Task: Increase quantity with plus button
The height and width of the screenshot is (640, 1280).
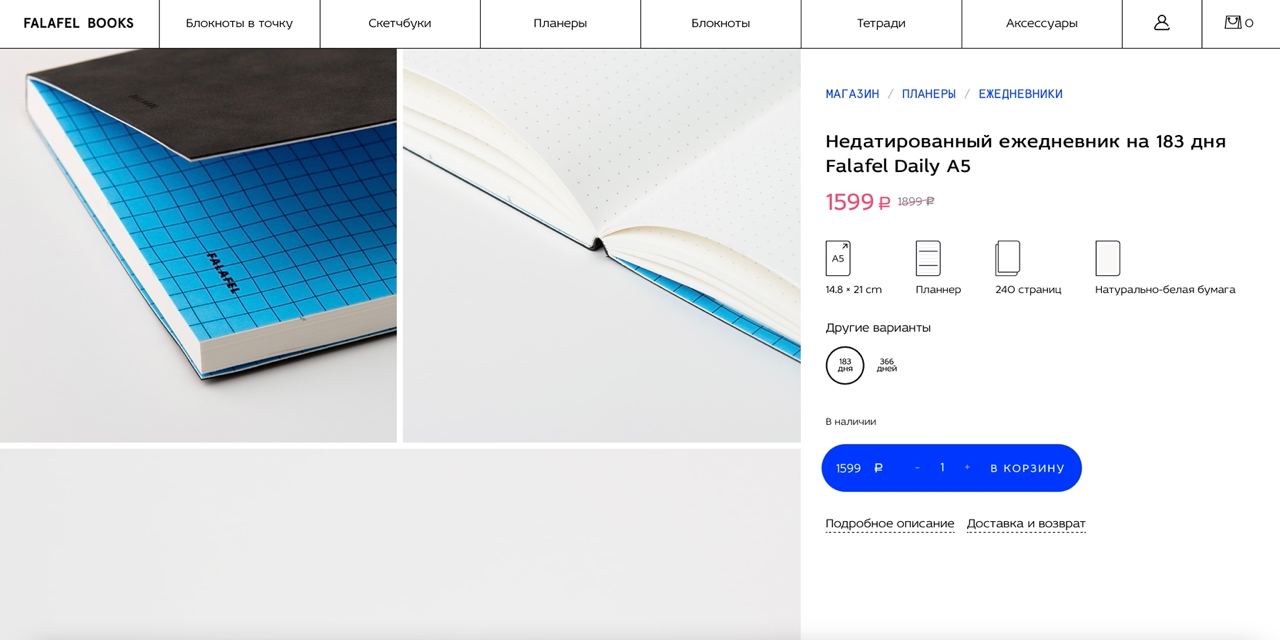Action: coord(967,468)
